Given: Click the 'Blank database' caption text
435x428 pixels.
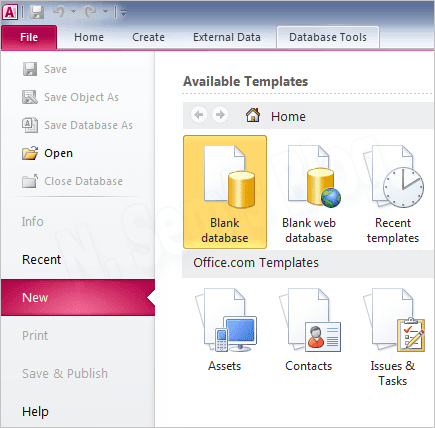Looking at the screenshot, I should (x=225, y=230).
